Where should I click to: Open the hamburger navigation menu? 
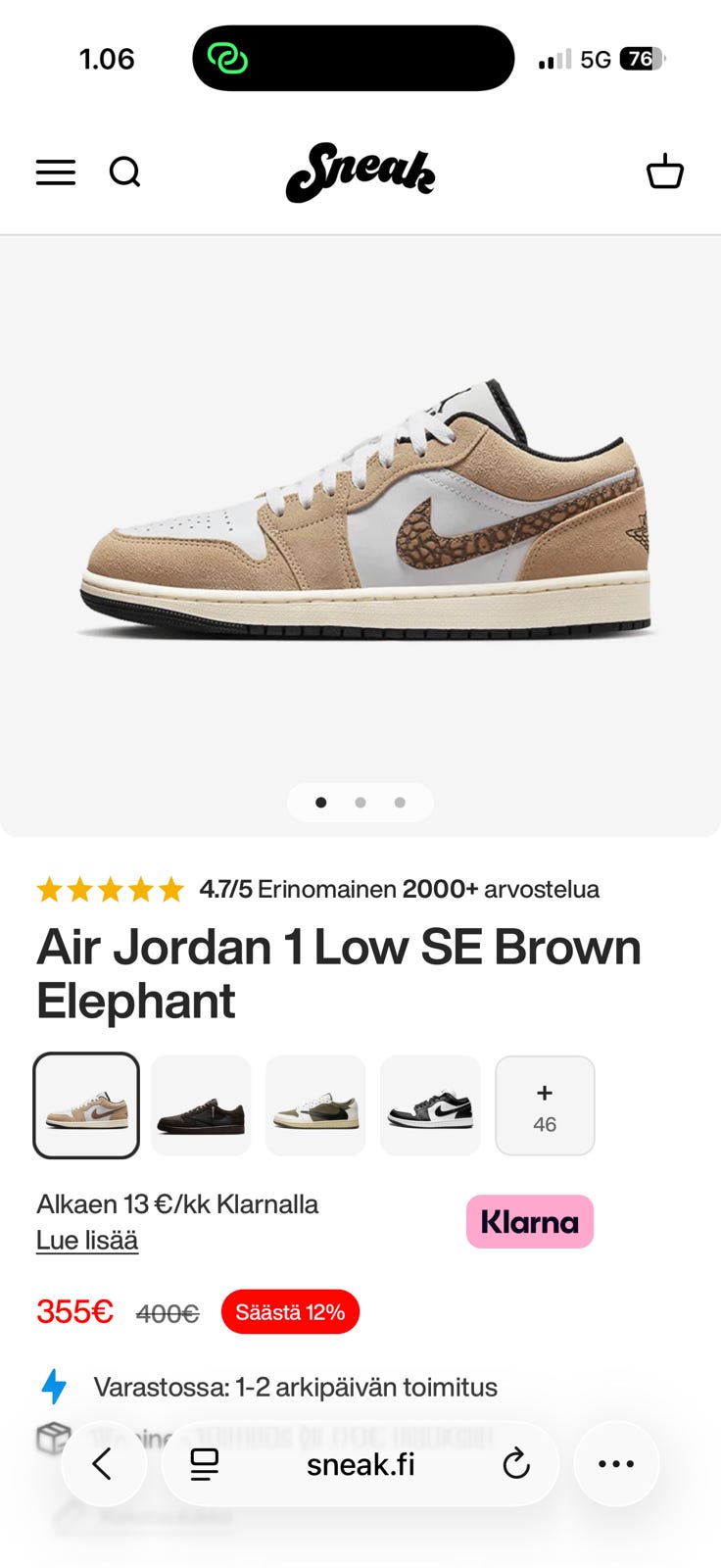[56, 172]
